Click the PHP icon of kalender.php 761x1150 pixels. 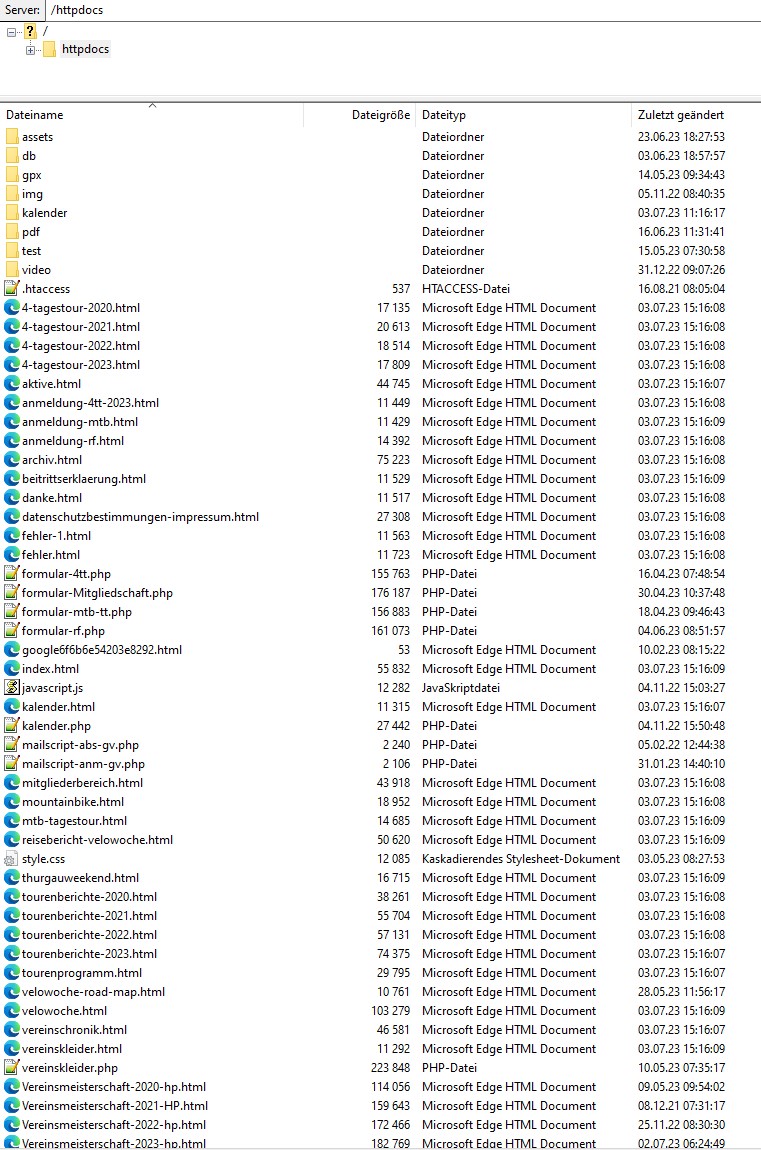click(12, 725)
